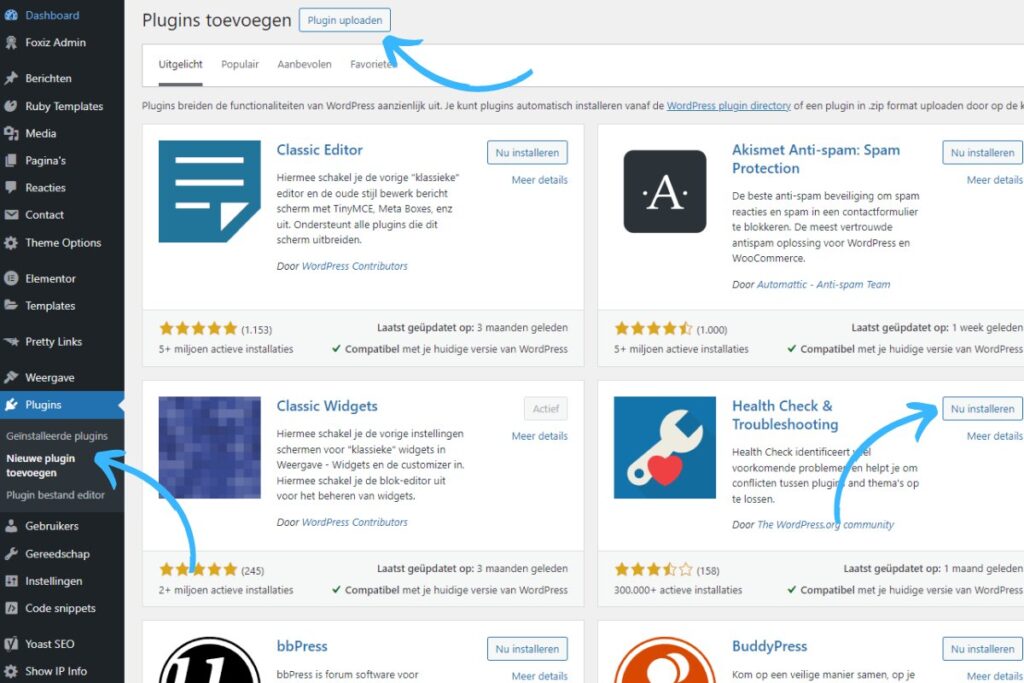Install the Akismet Anti-spam plugin
This screenshot has width=1024, height=683.
click(x=982, y=153)
